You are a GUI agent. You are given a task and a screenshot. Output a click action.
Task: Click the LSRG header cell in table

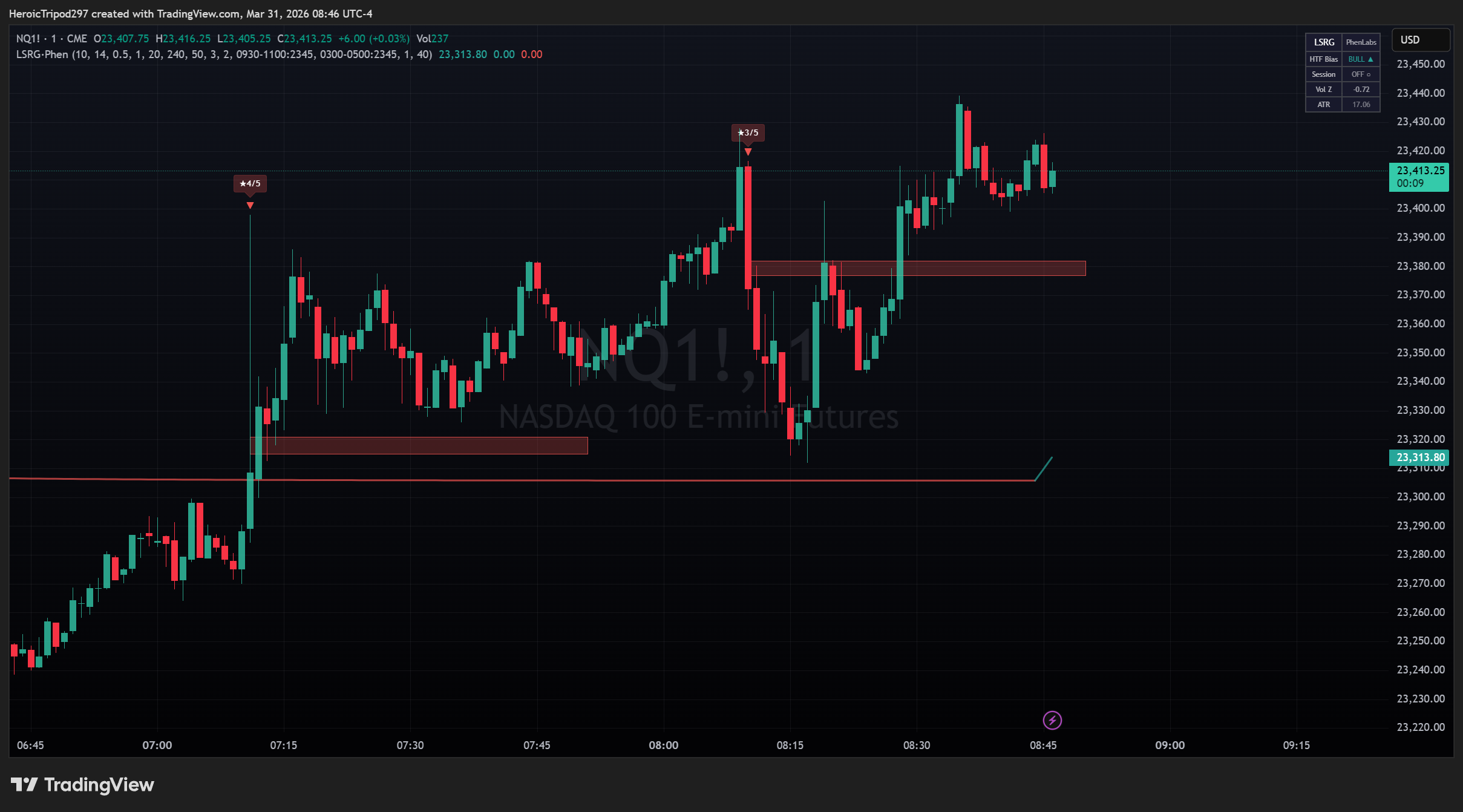[1324, 42]
